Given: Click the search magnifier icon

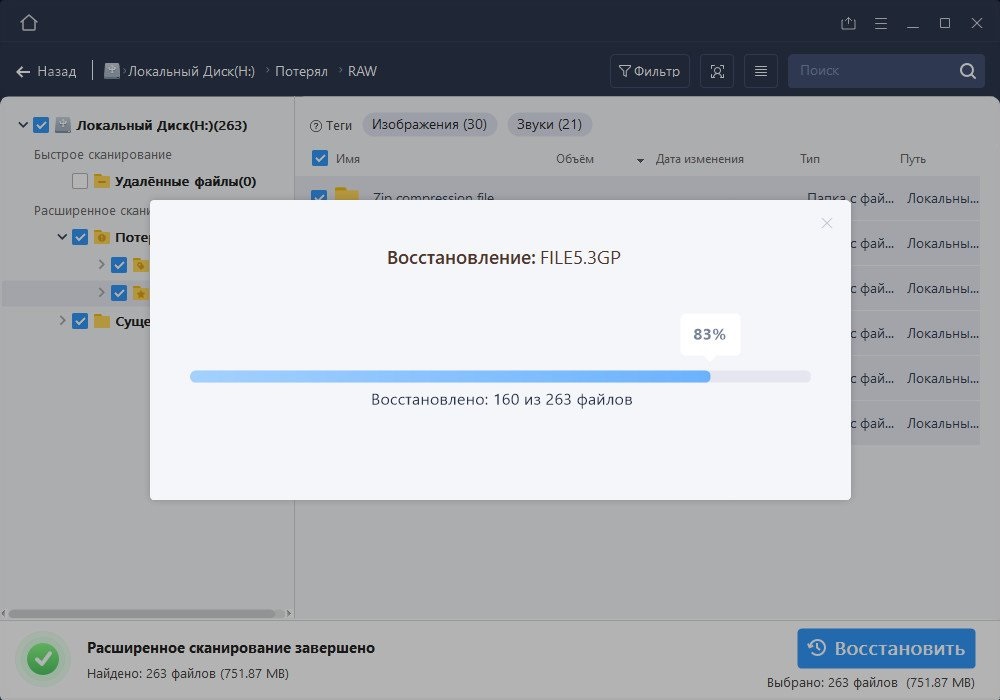Looking at the screenshot, I should [x=967, y=71].
